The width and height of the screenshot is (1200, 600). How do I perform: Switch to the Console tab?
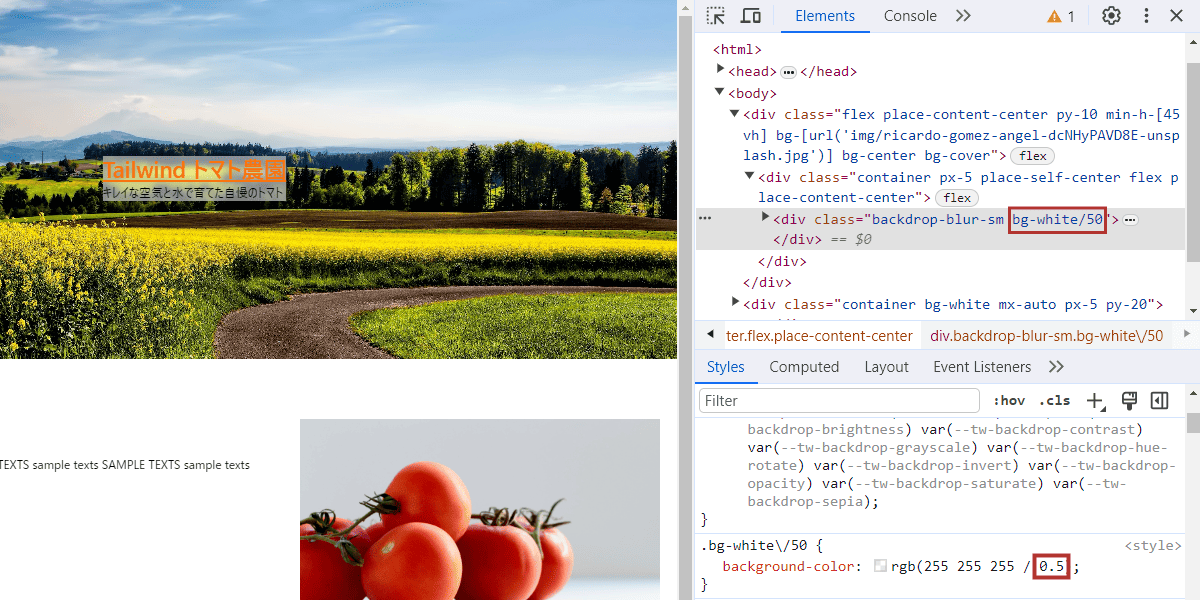tap(910, 16)
